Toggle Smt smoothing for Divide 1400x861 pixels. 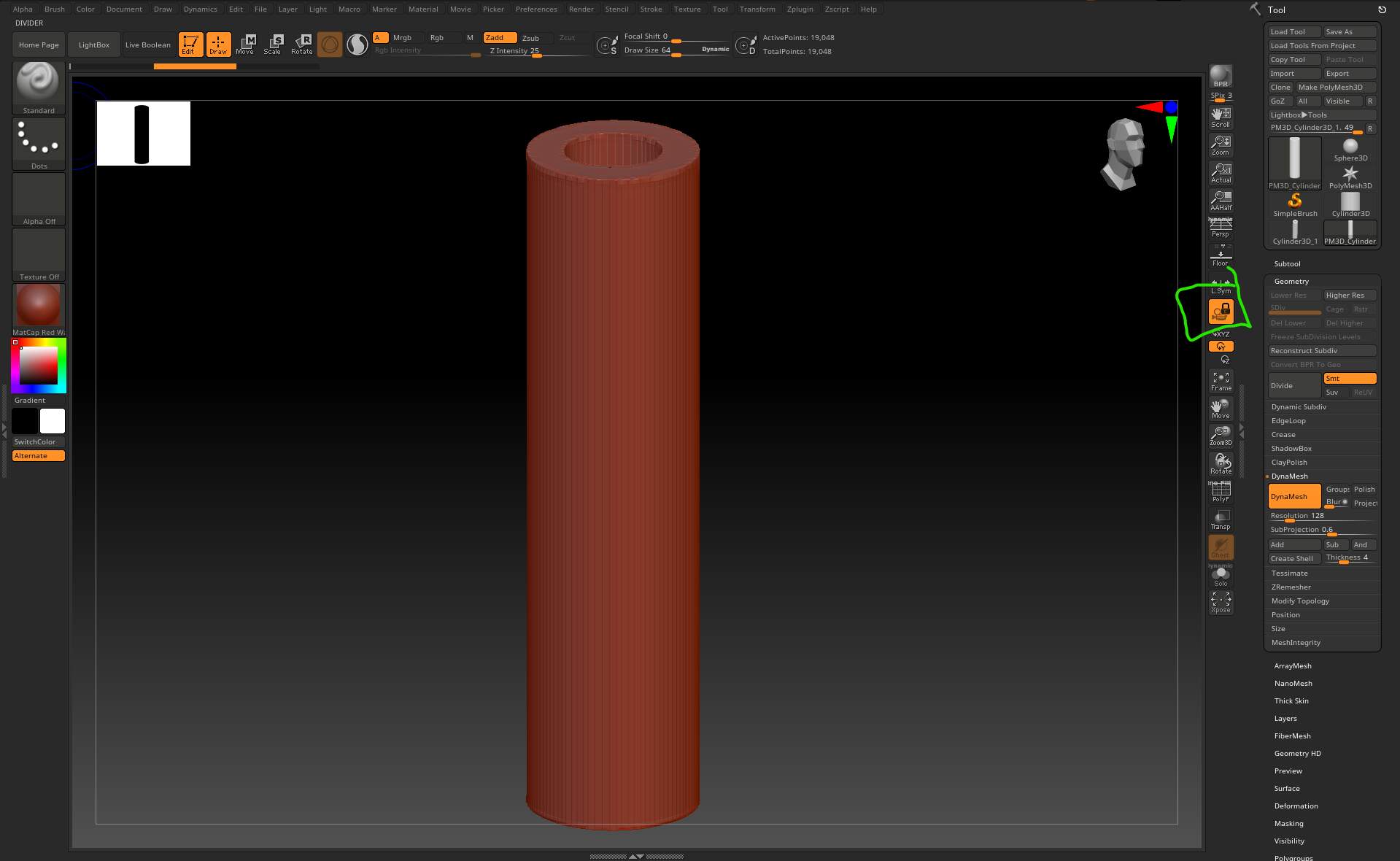pos(1350,378)
